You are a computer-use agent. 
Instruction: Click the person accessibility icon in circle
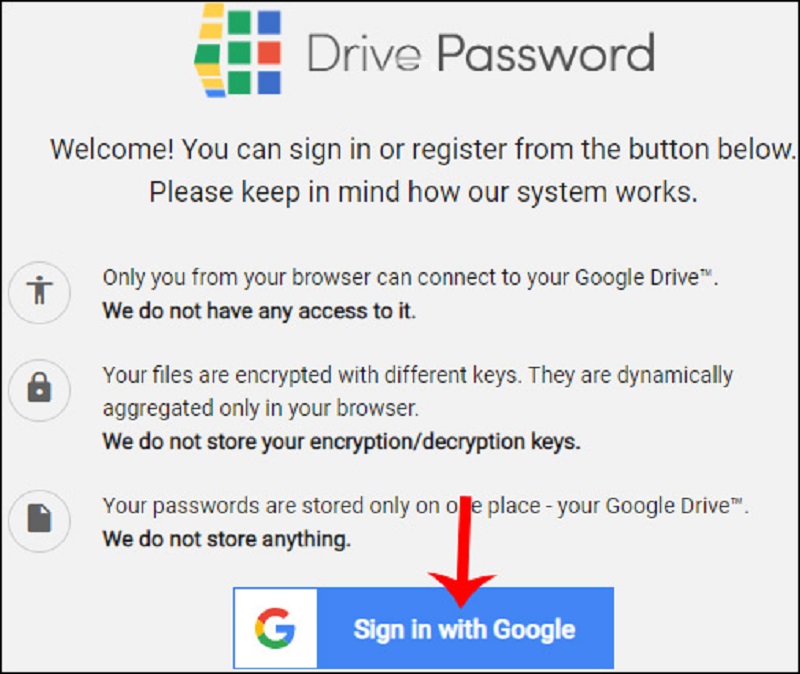40,292
